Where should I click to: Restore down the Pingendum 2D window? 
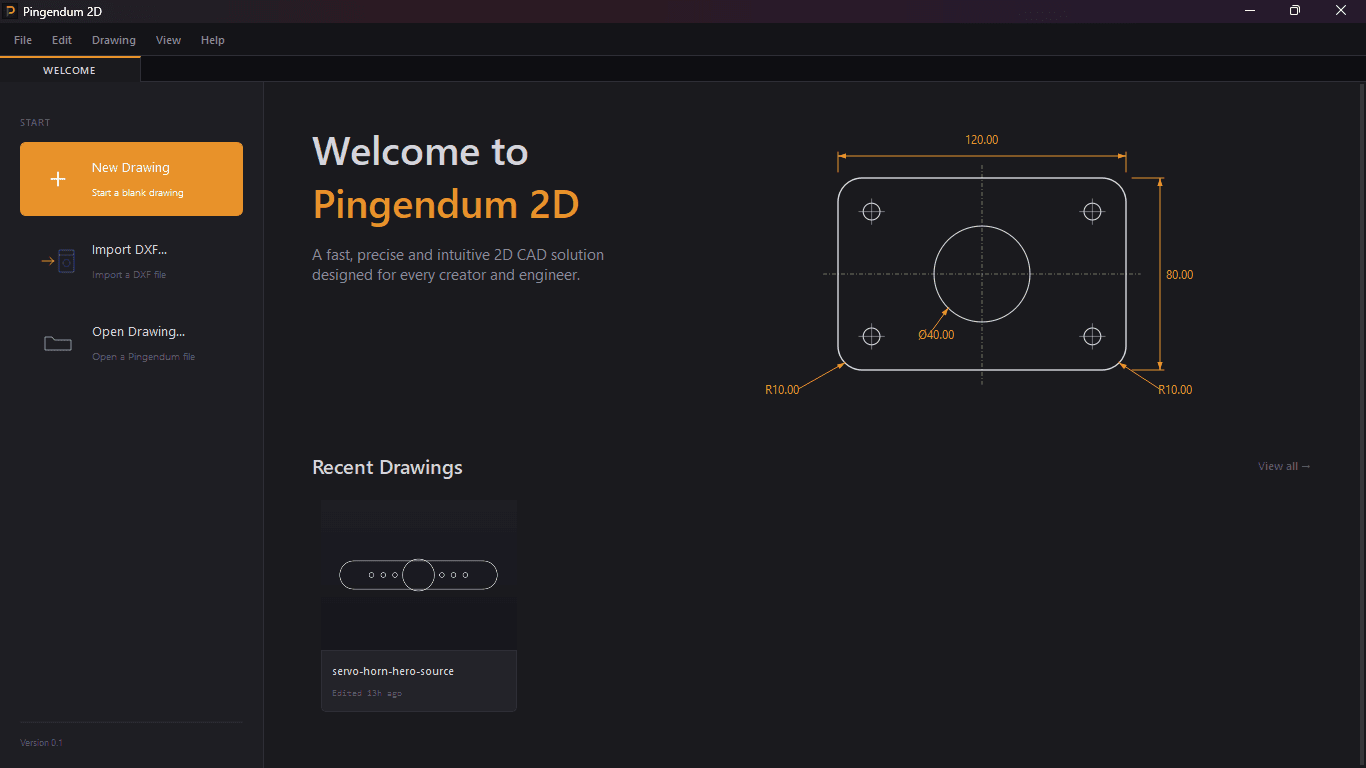click(1295, 11)
